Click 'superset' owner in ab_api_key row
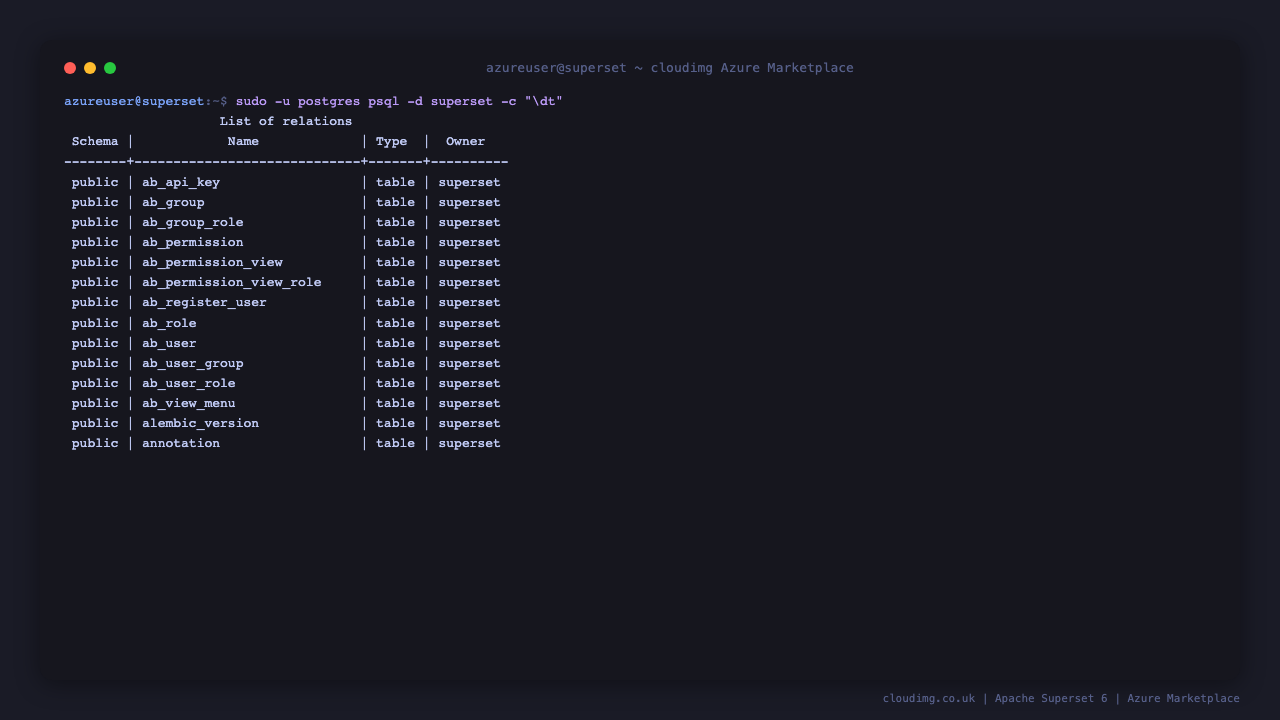The image size is (1280, 720). pos(469,182)
